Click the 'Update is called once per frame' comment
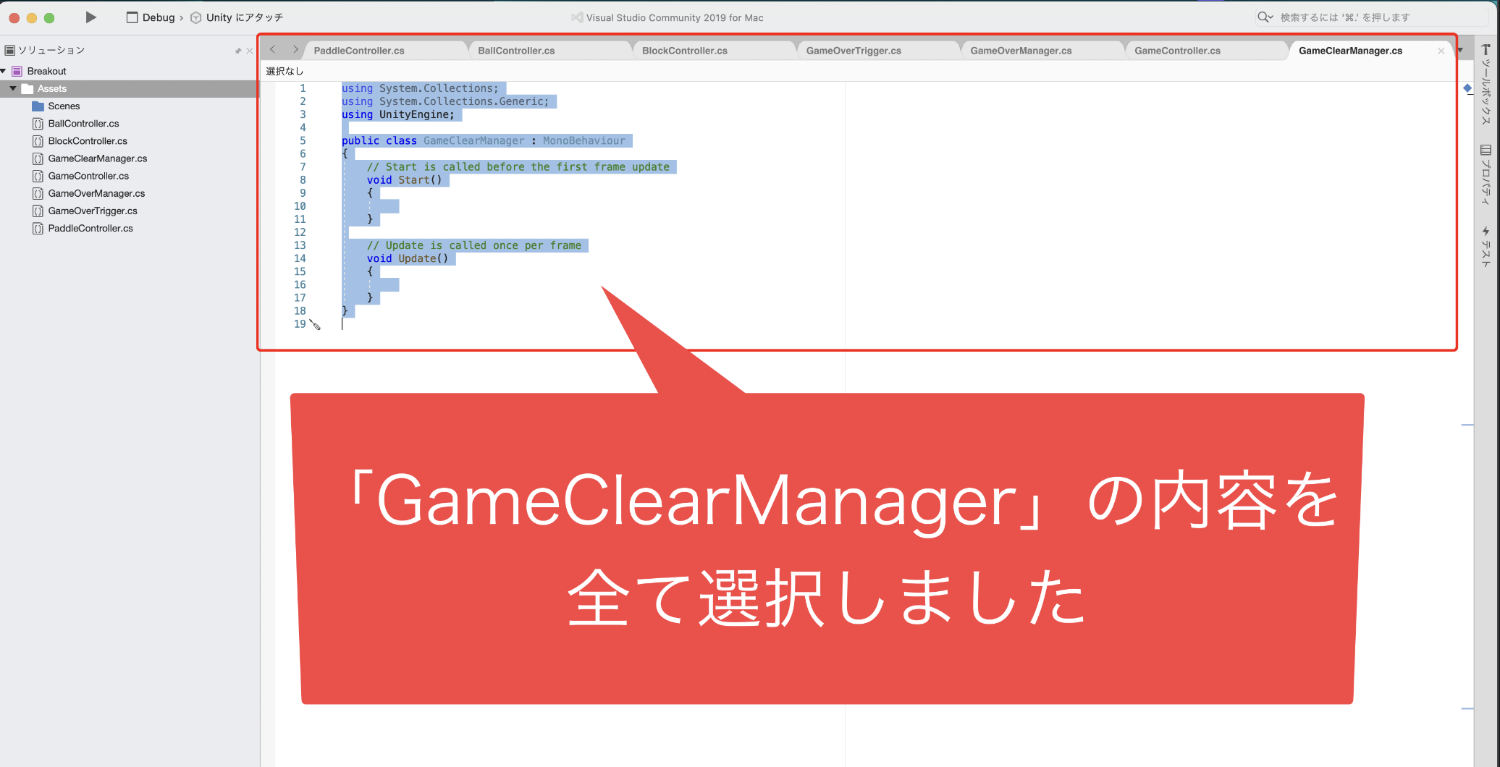 (x=473, y=245)
